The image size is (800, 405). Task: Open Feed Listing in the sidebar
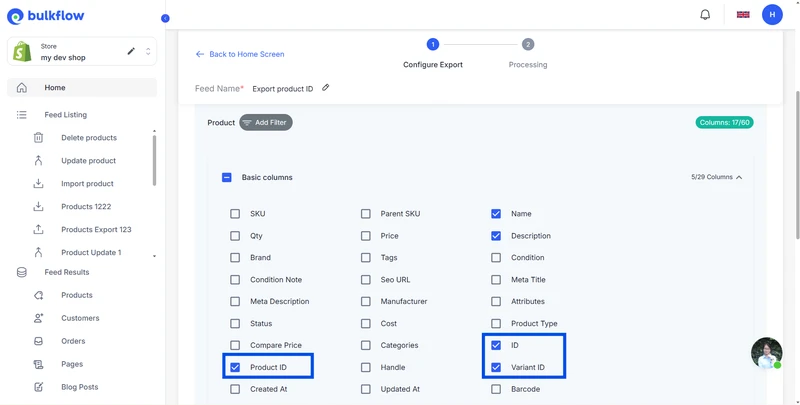65,115
